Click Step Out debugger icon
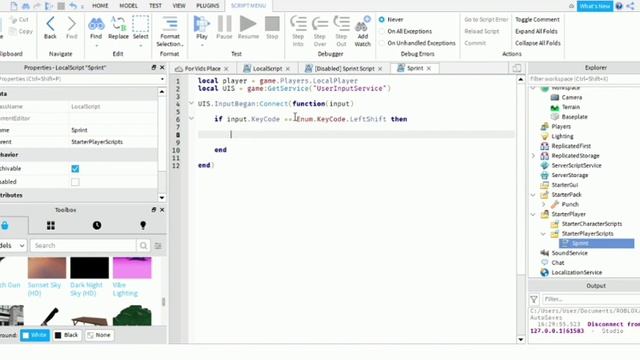The height and width of the screenshot is (360, 640). click(341, 24)
